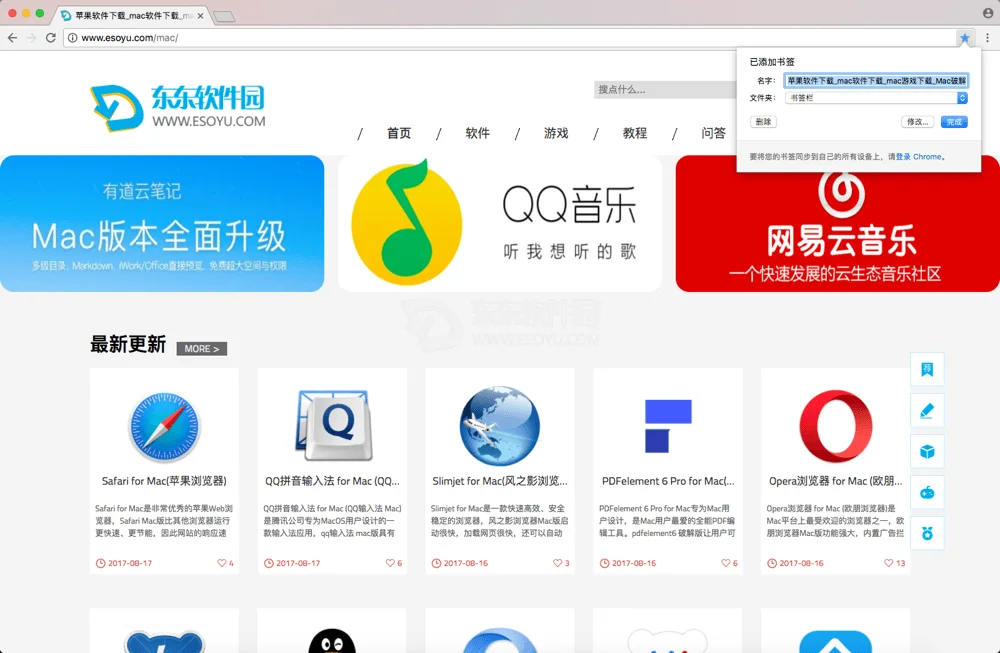This screenshot has width=1000, height=653.
Task: Click the blue bookmark star icon
Action: point(964,38)
